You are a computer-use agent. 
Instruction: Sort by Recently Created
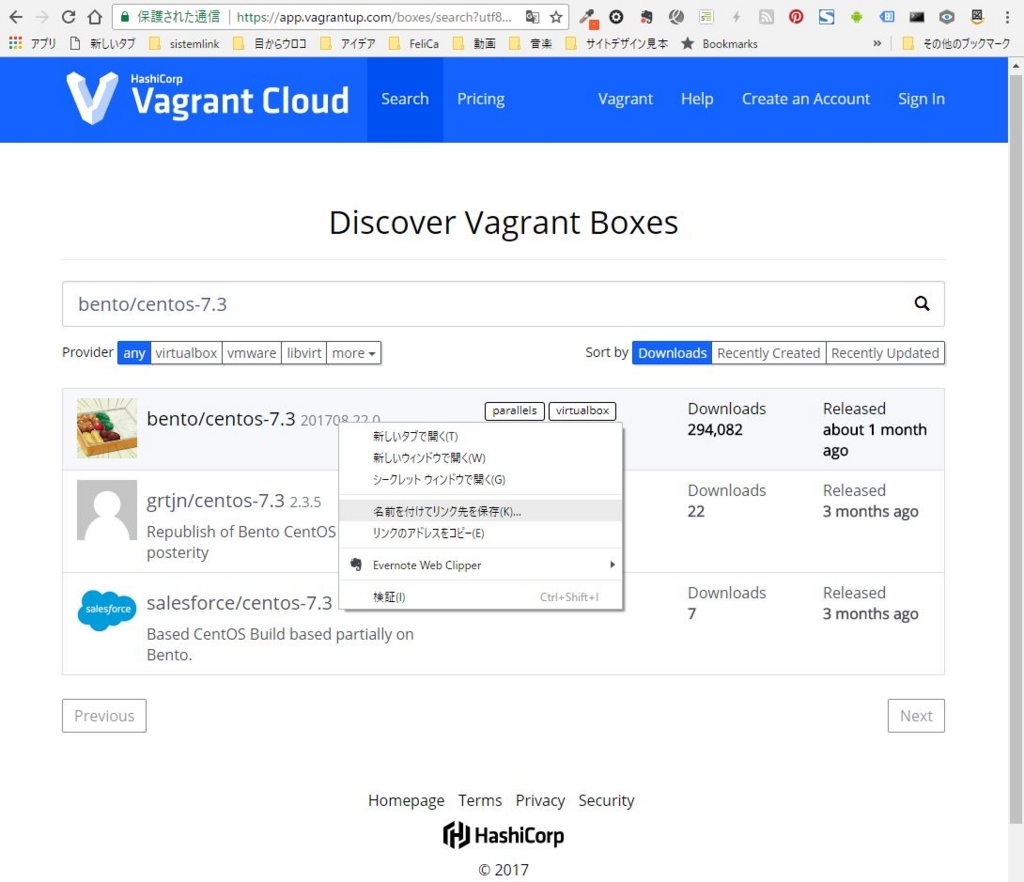click(x=769, y=353)
